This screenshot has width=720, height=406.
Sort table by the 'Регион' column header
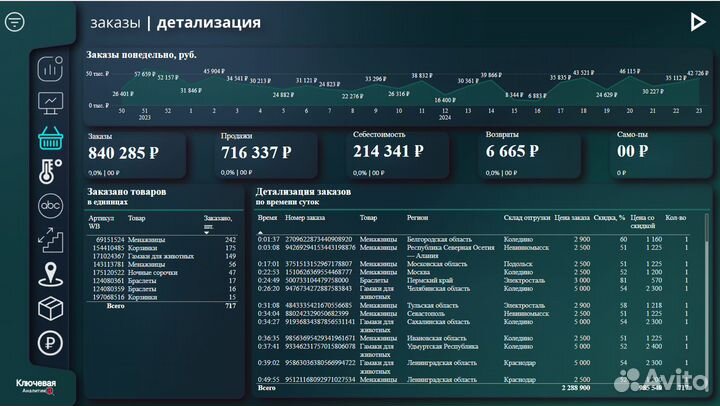click(417, 216)
